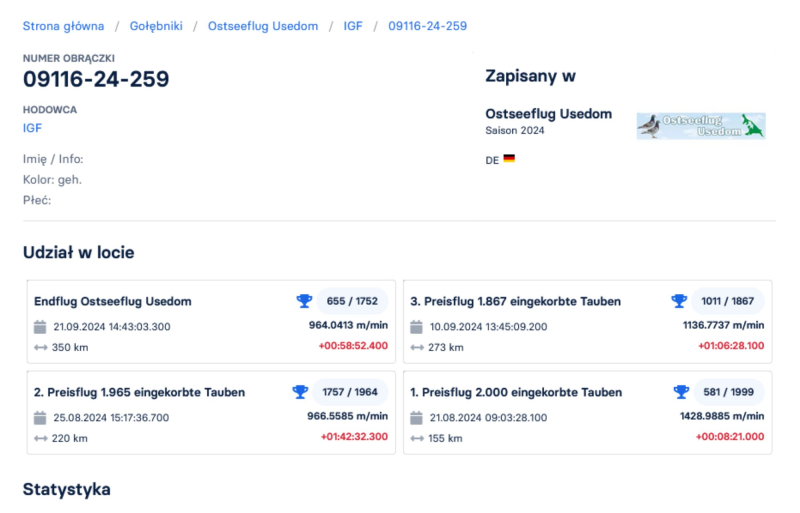This screenshot has width=800, height=513.
Task: Click trophy icon in 2. Preisflug card
Action: (x=299, y=392)
